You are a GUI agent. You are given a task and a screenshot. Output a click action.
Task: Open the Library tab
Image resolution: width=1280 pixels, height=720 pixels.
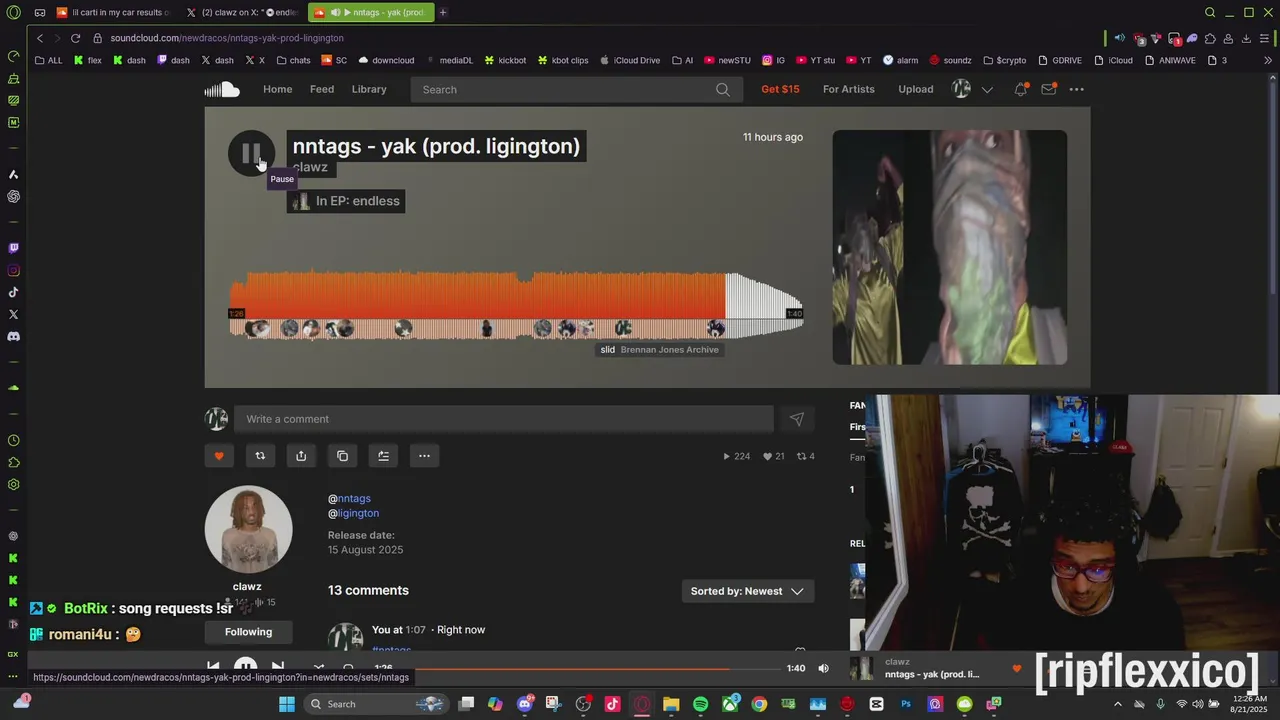click(369, 89)
